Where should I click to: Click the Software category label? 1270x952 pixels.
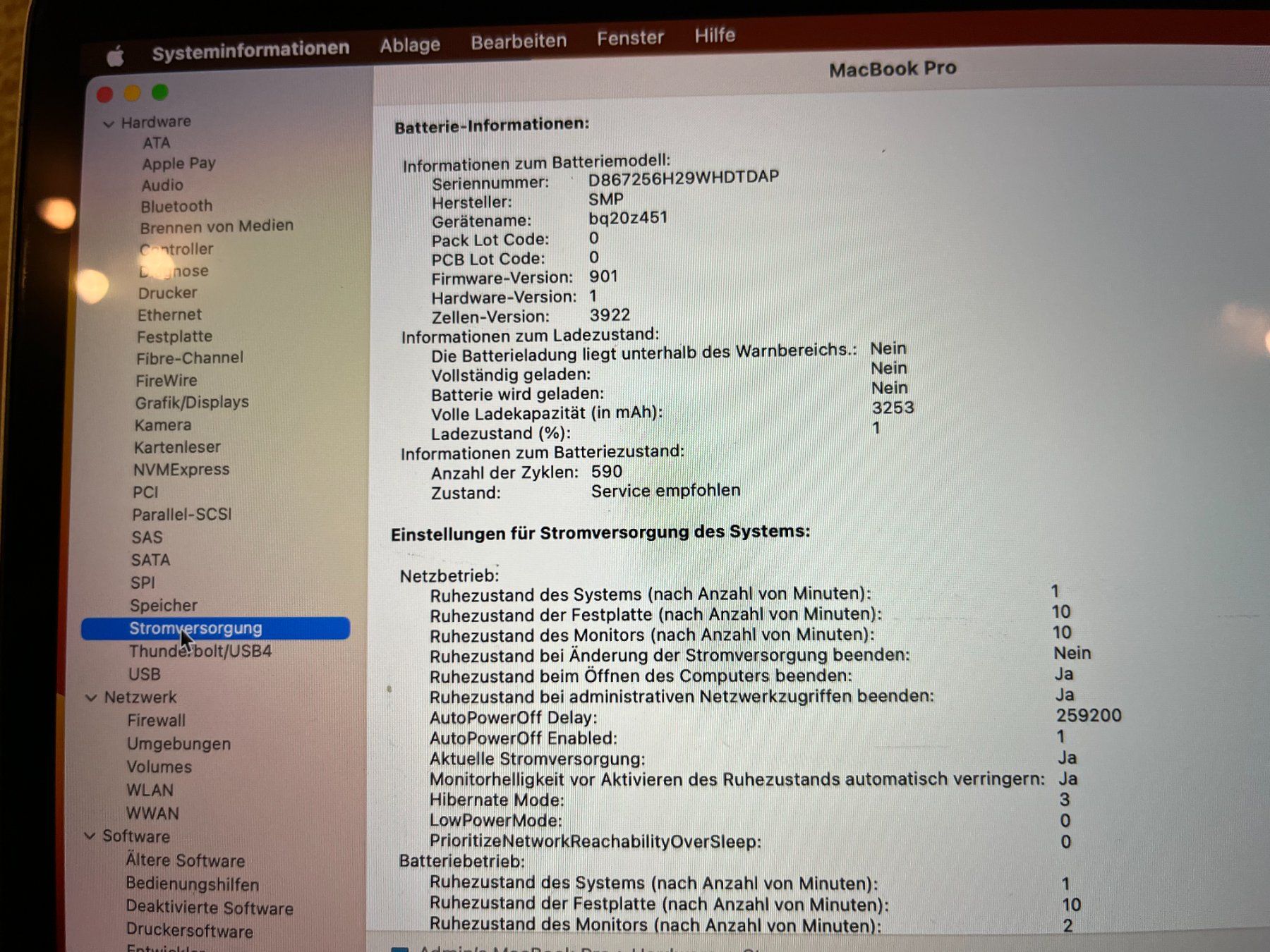click(136, 836)
